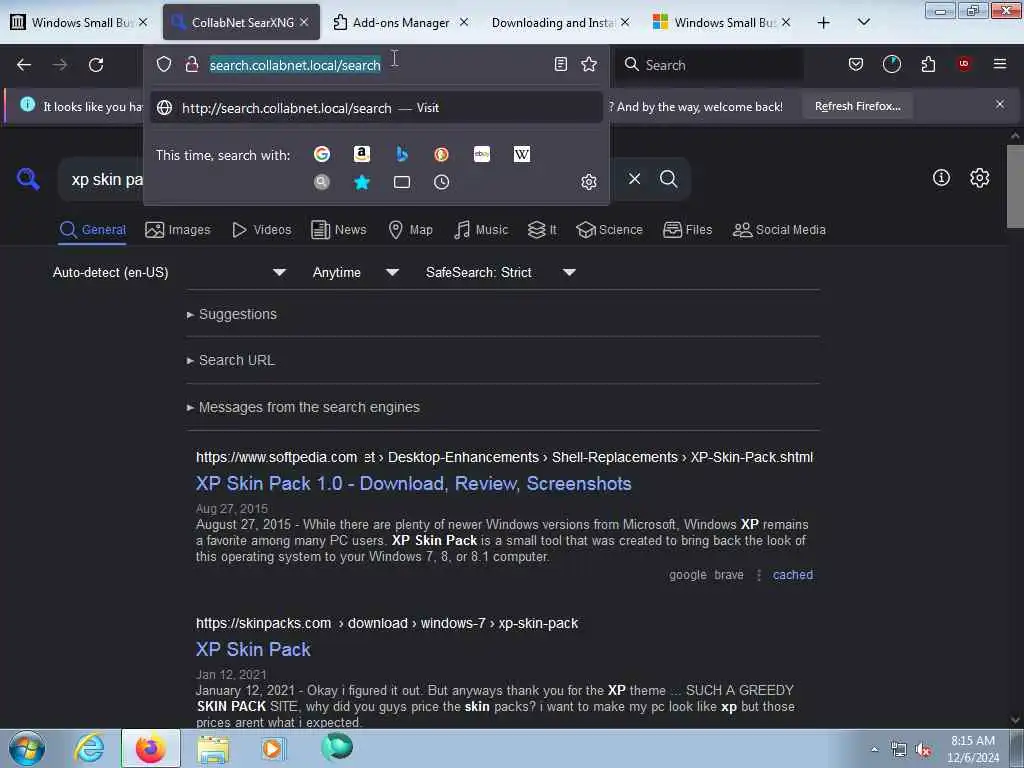Click the insecure connection padlock icon

(191, 64)
